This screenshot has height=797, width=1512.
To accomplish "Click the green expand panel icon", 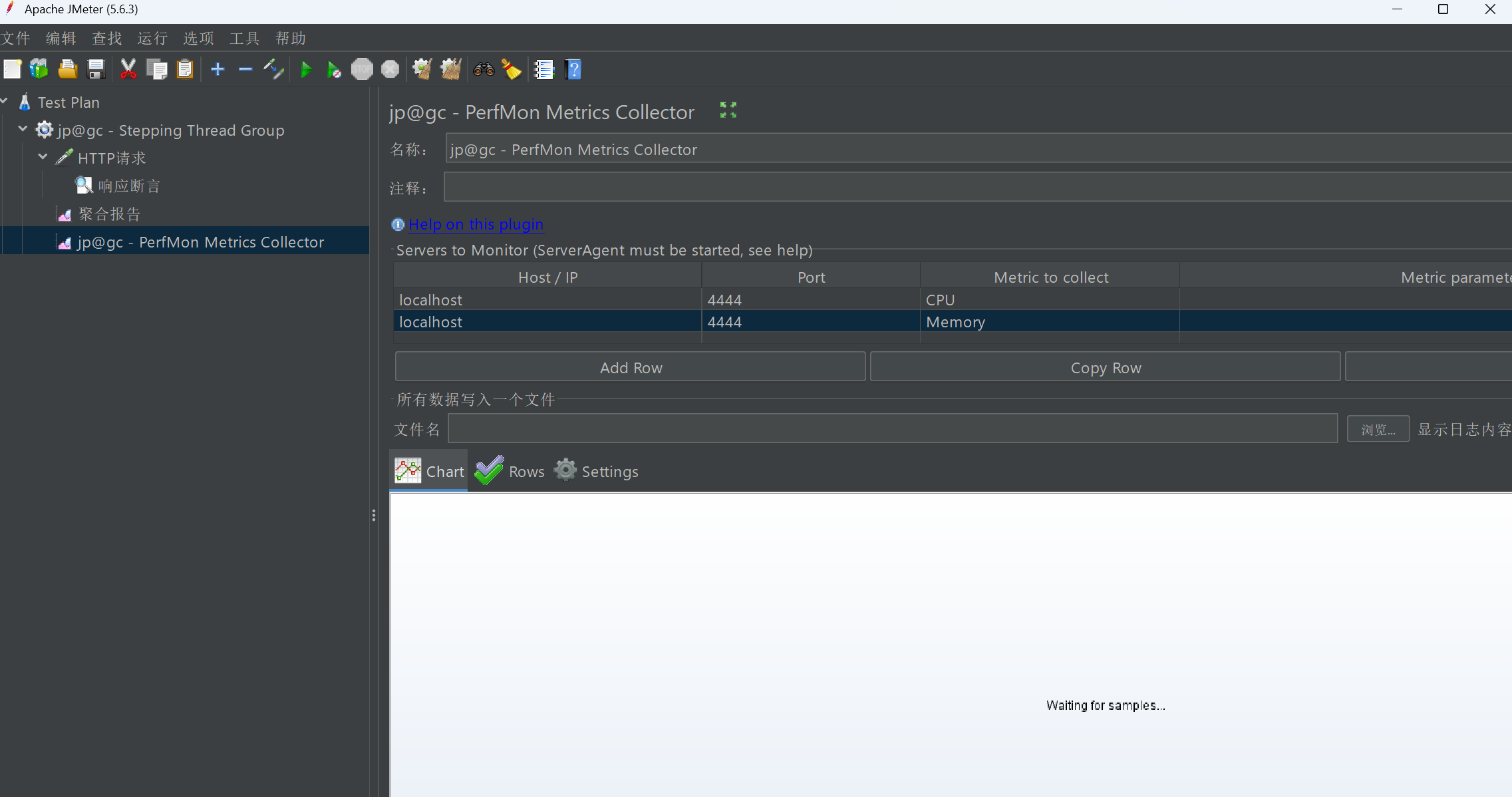I will point(728,110).
